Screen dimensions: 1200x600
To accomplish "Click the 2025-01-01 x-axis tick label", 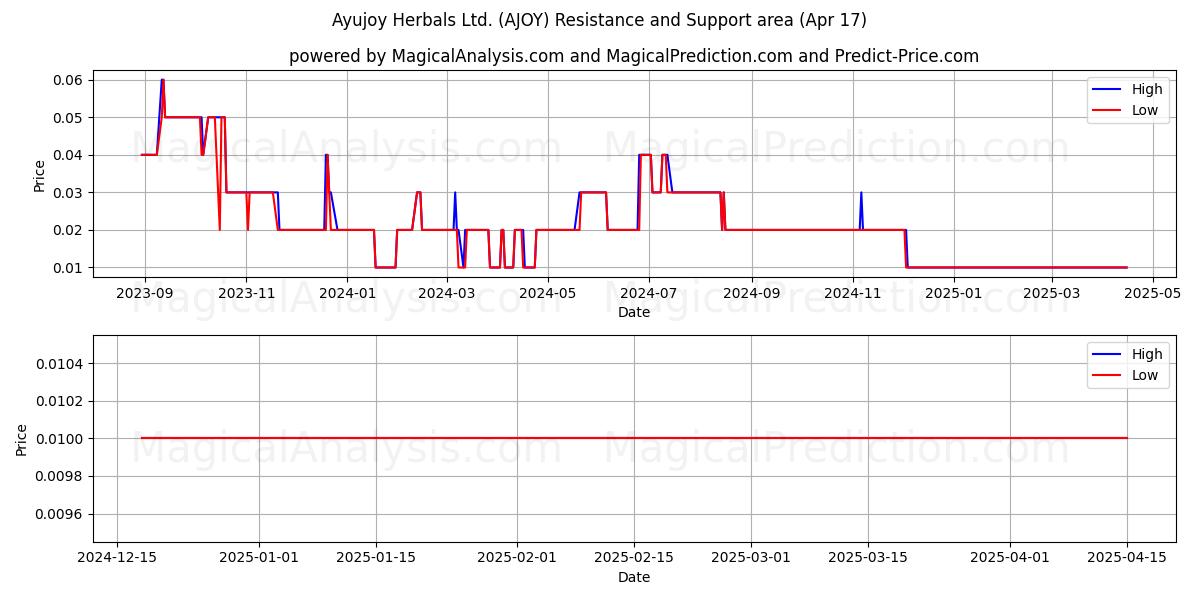I will (259, 559).
